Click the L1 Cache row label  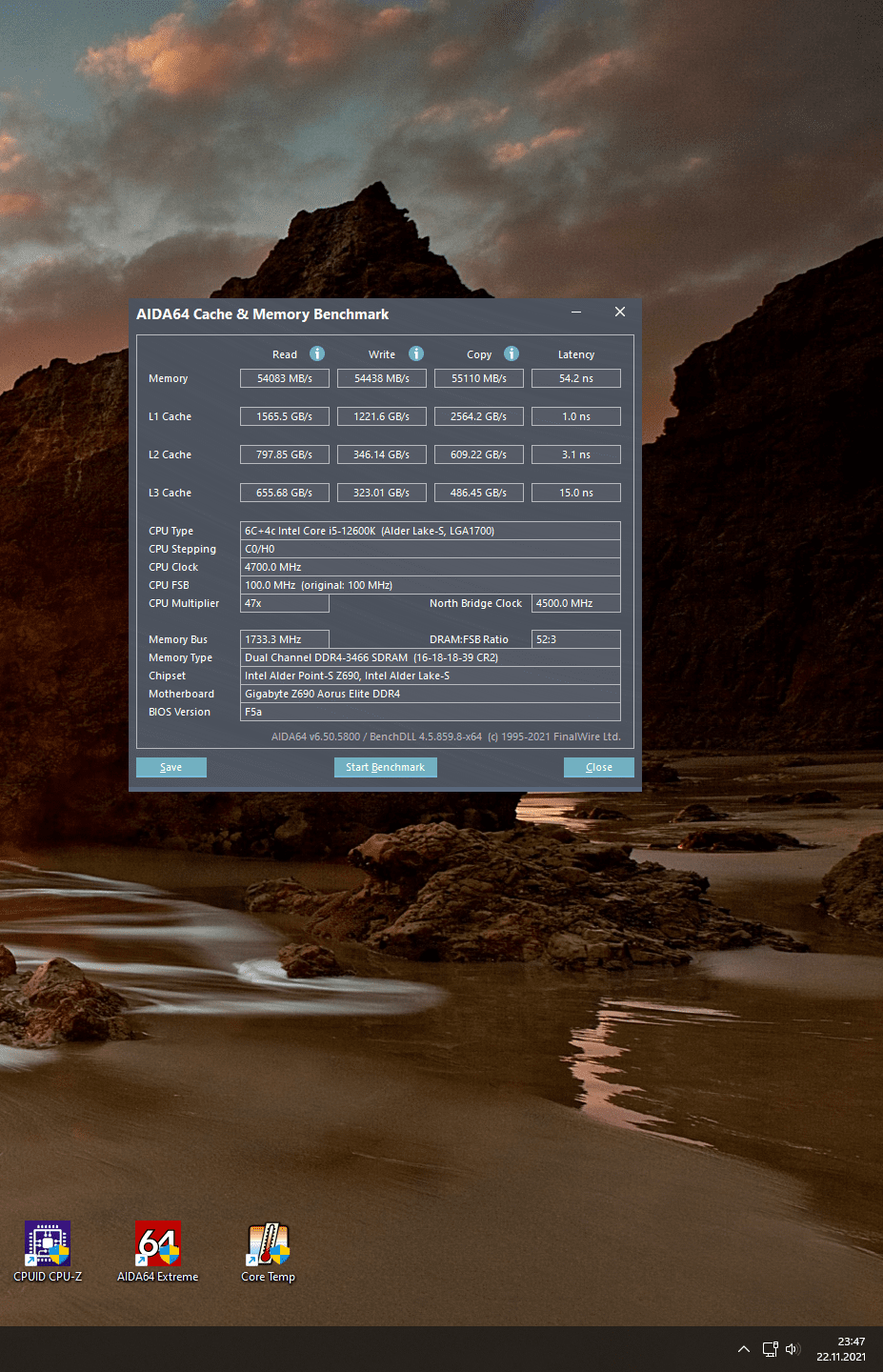[x=170, y=416]
